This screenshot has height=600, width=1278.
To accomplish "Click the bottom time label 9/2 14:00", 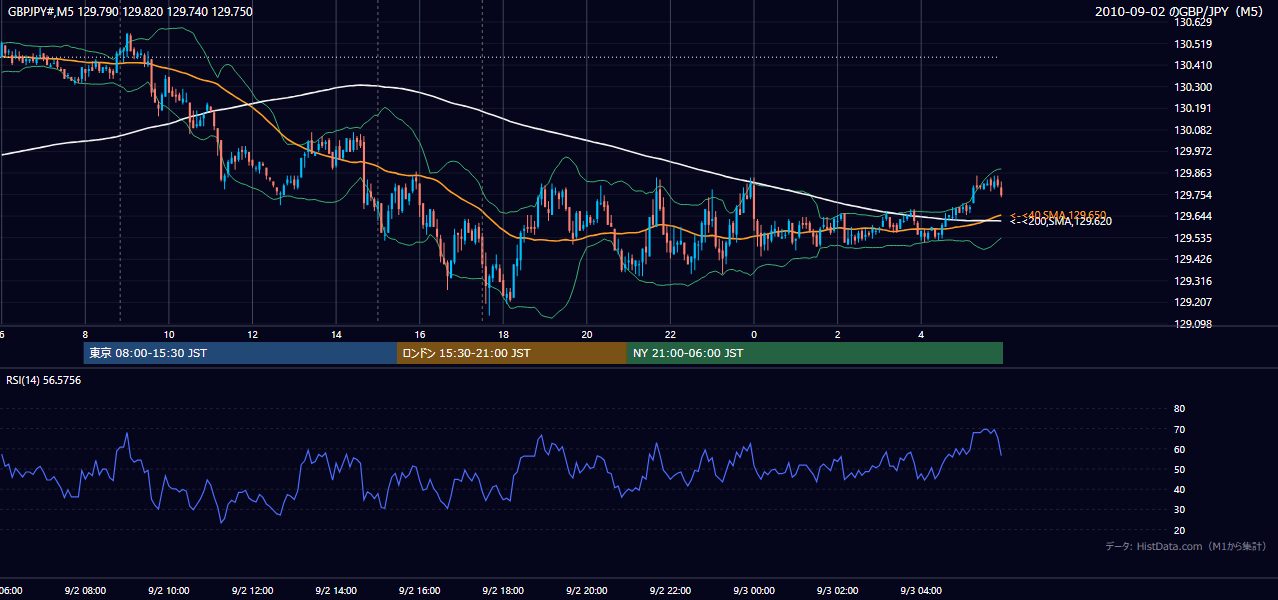I will coord(336,590).
